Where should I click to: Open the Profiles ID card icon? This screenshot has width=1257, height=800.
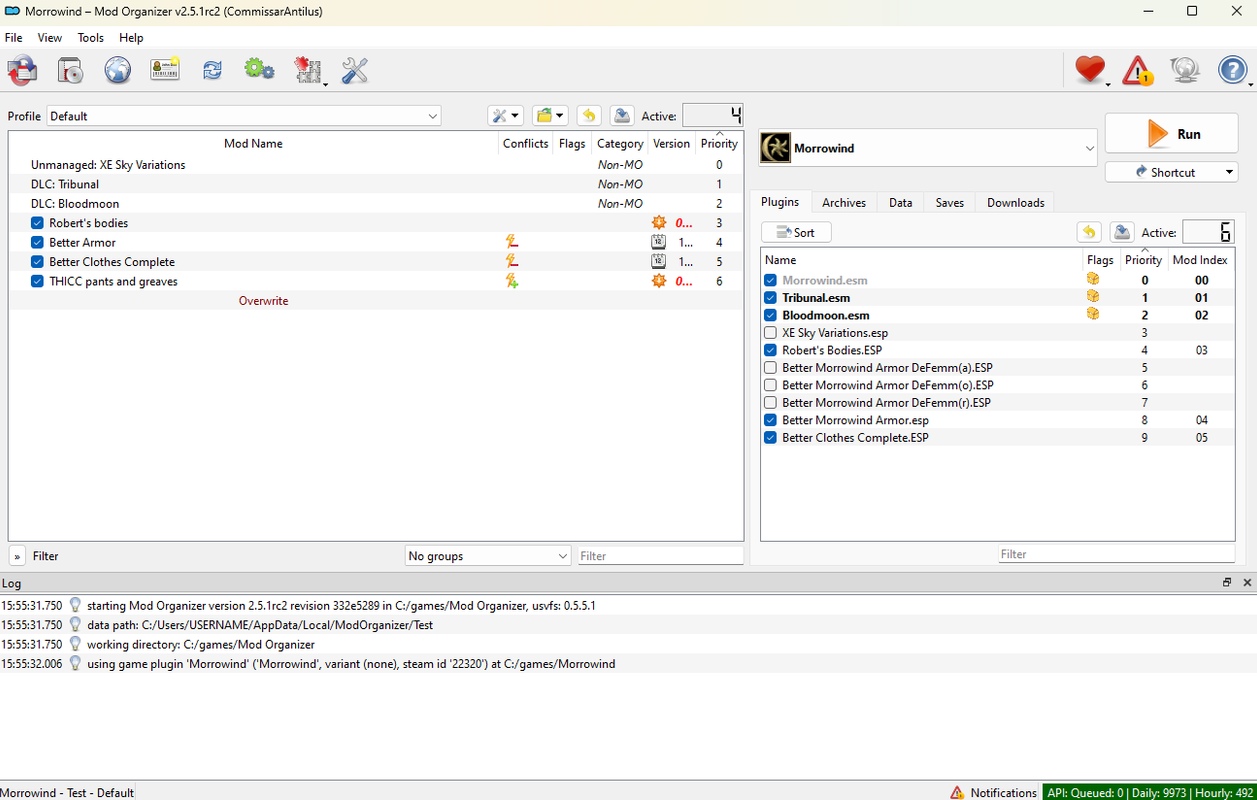pyautogui.click(x=165, y=70)
